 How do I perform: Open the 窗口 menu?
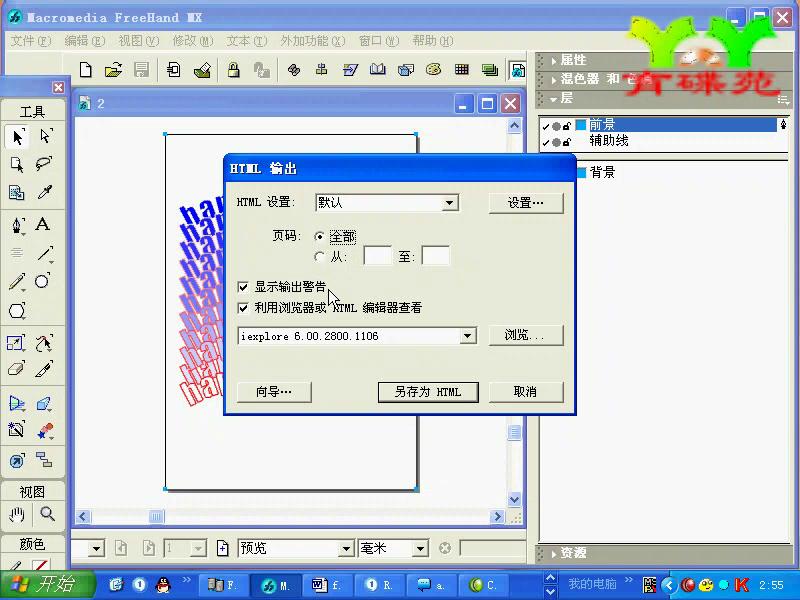tap(379, 41)
